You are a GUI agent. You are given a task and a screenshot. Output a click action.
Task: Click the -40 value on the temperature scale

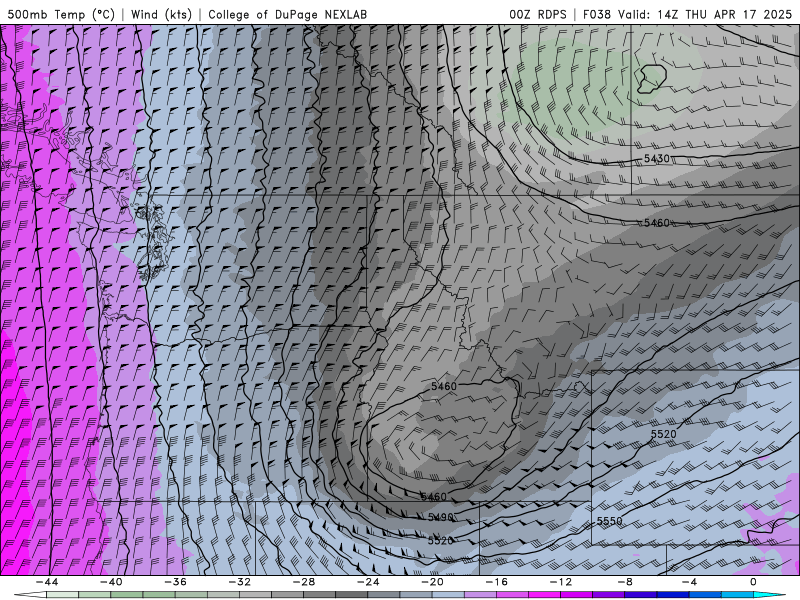point(111,582)
